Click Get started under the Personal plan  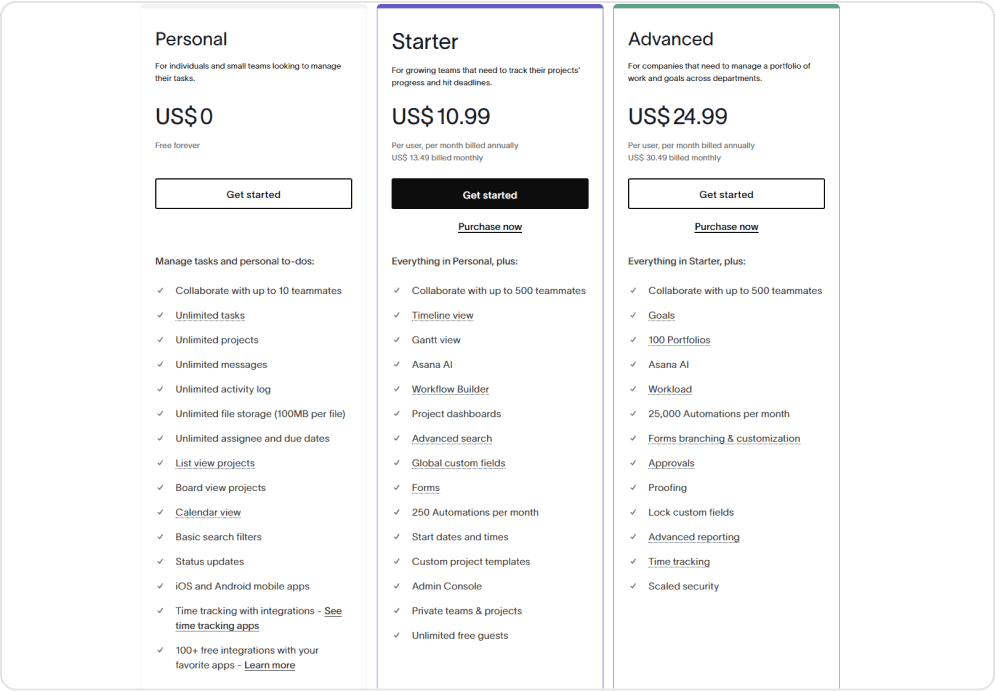pos(253,194)
